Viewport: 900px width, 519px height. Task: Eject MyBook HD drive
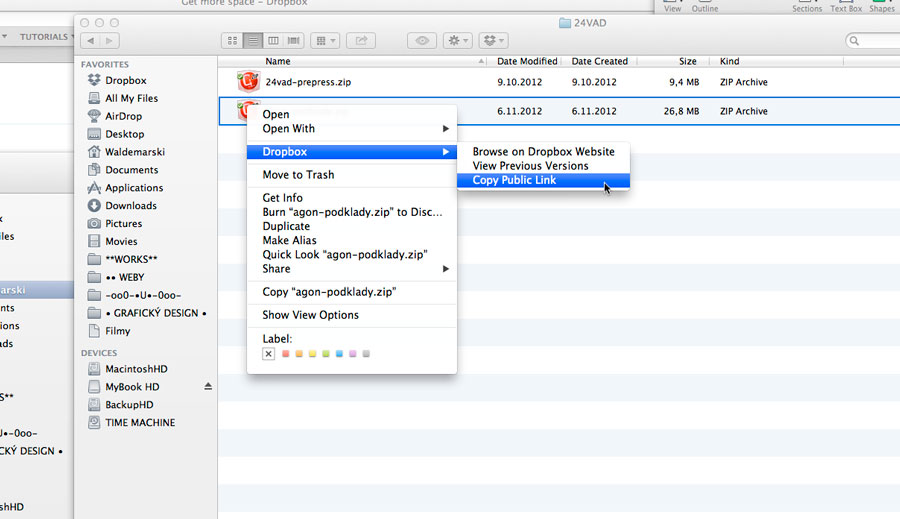click(x=208, y=386)
